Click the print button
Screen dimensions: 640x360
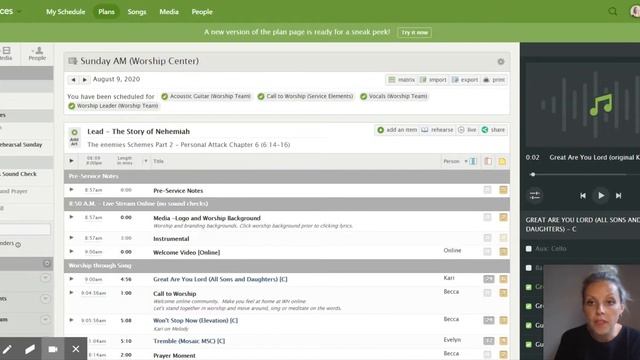click(494, 80)
